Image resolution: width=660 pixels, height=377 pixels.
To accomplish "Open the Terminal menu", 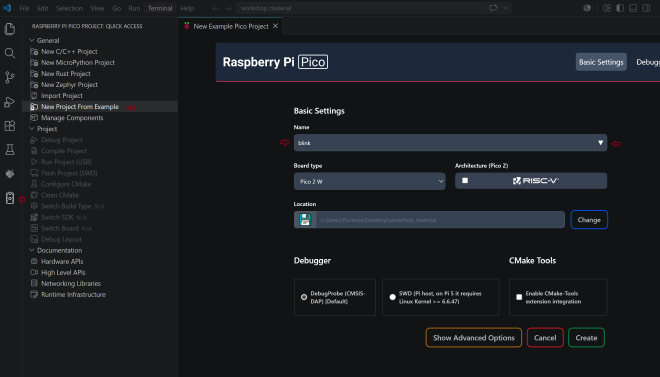I will click(x=160, y=8).
